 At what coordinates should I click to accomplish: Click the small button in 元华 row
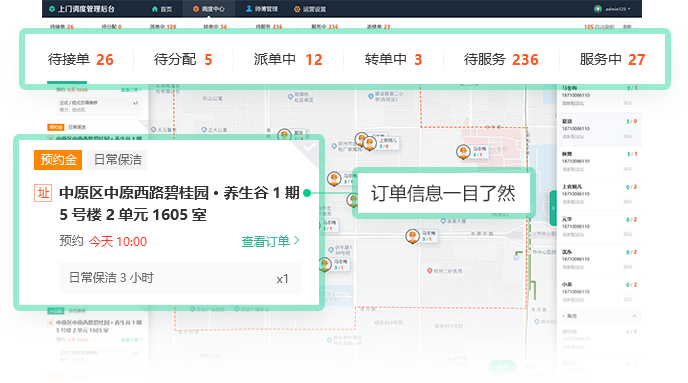pos(627,234)
